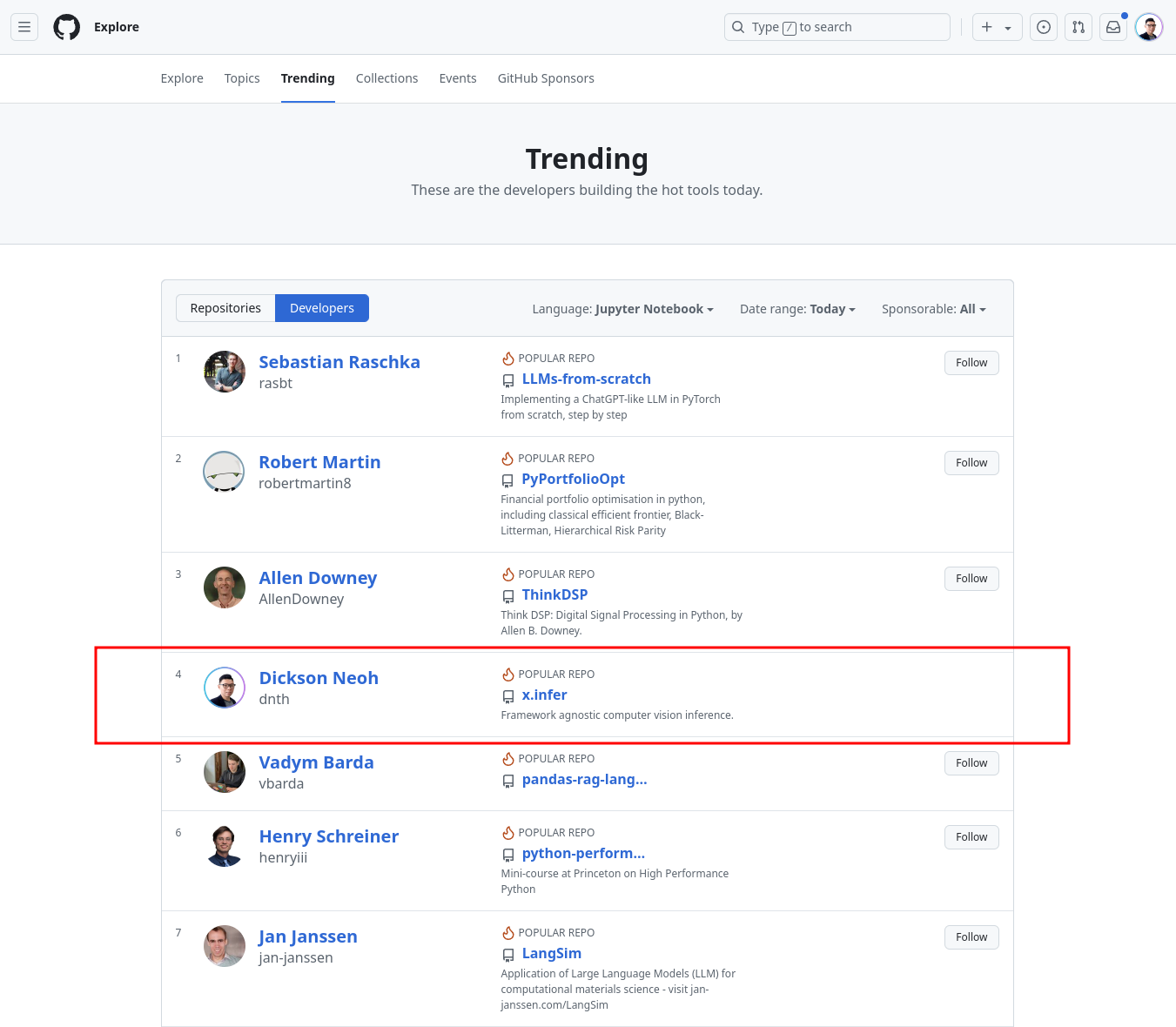Click your profile avatar in the top right
Viewport: 1176px width, 1027px height.
click(1148, 27)
